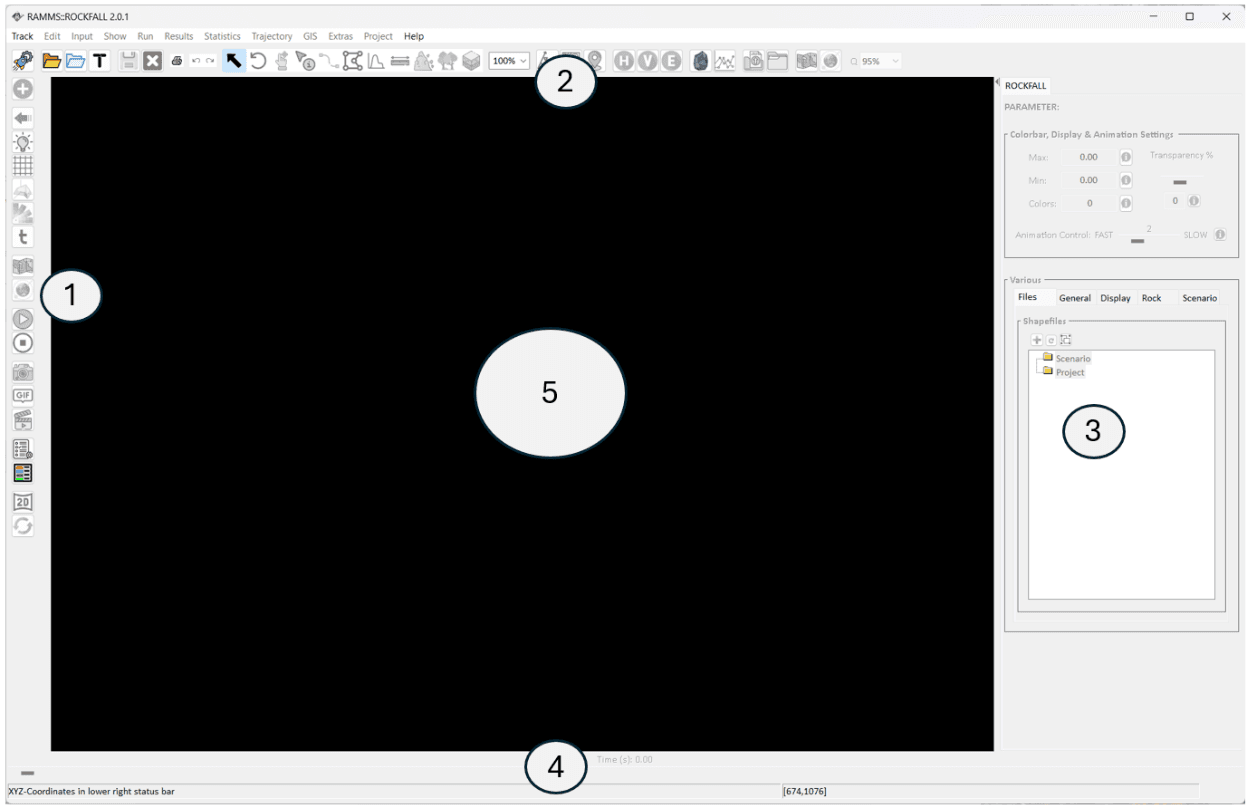1247x808 pixels.
Task: Open the Track menu
Action: (22, 36)
